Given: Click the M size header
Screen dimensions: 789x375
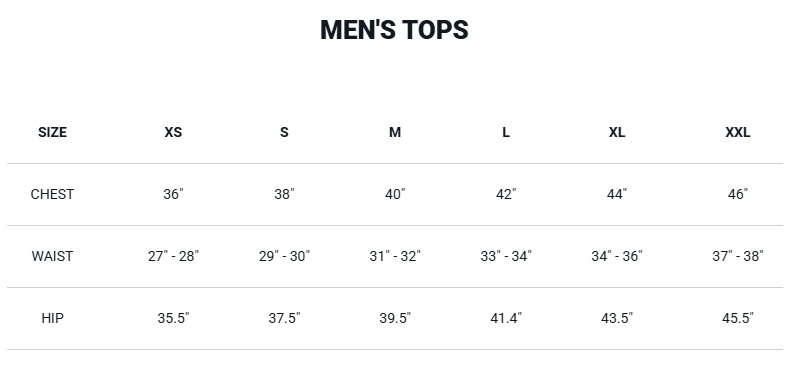Looking at the screenshot, I should point(395,132).
